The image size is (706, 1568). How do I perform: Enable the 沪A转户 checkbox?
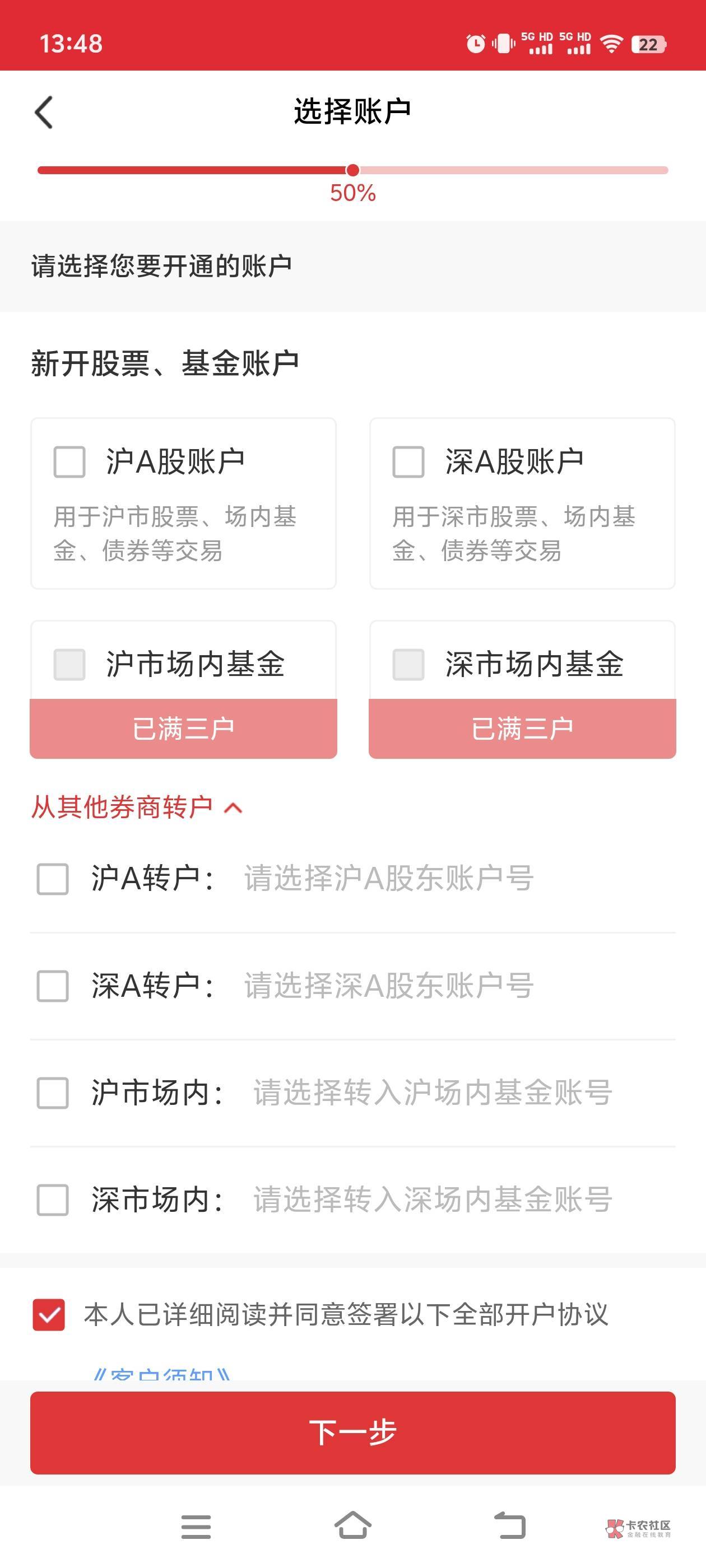[53, 879]
